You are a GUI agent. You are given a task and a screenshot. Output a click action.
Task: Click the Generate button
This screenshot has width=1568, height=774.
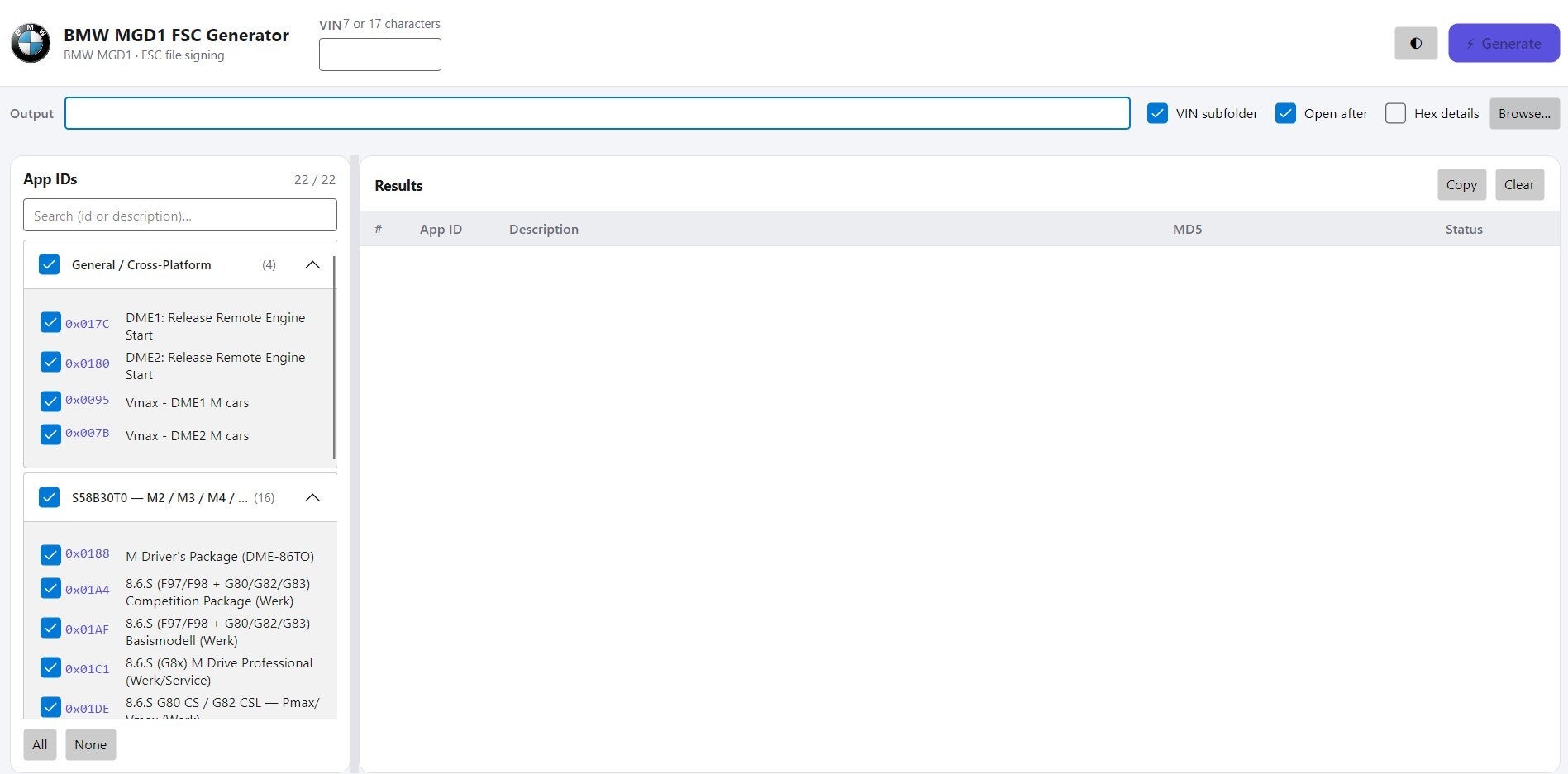click(1504, 43)
